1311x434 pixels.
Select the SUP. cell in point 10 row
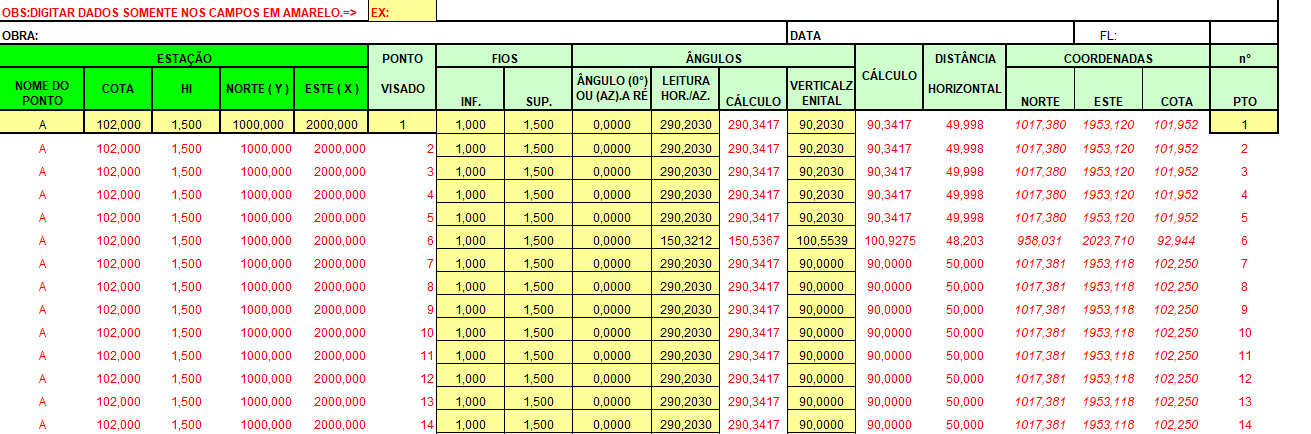(538, 332)
